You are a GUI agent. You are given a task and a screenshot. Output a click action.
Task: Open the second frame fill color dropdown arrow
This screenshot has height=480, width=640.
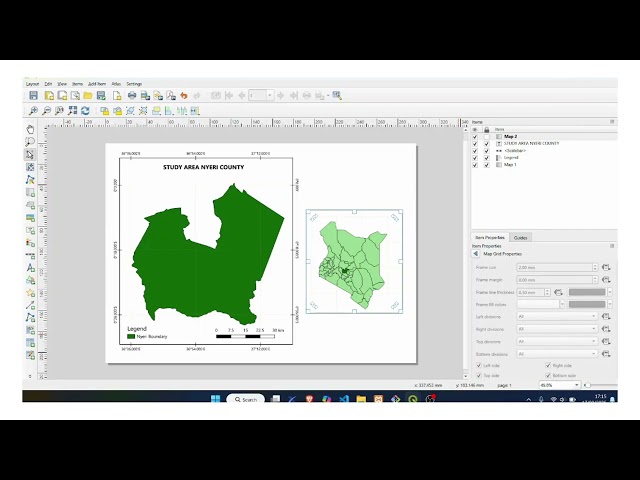click(610, 304)
